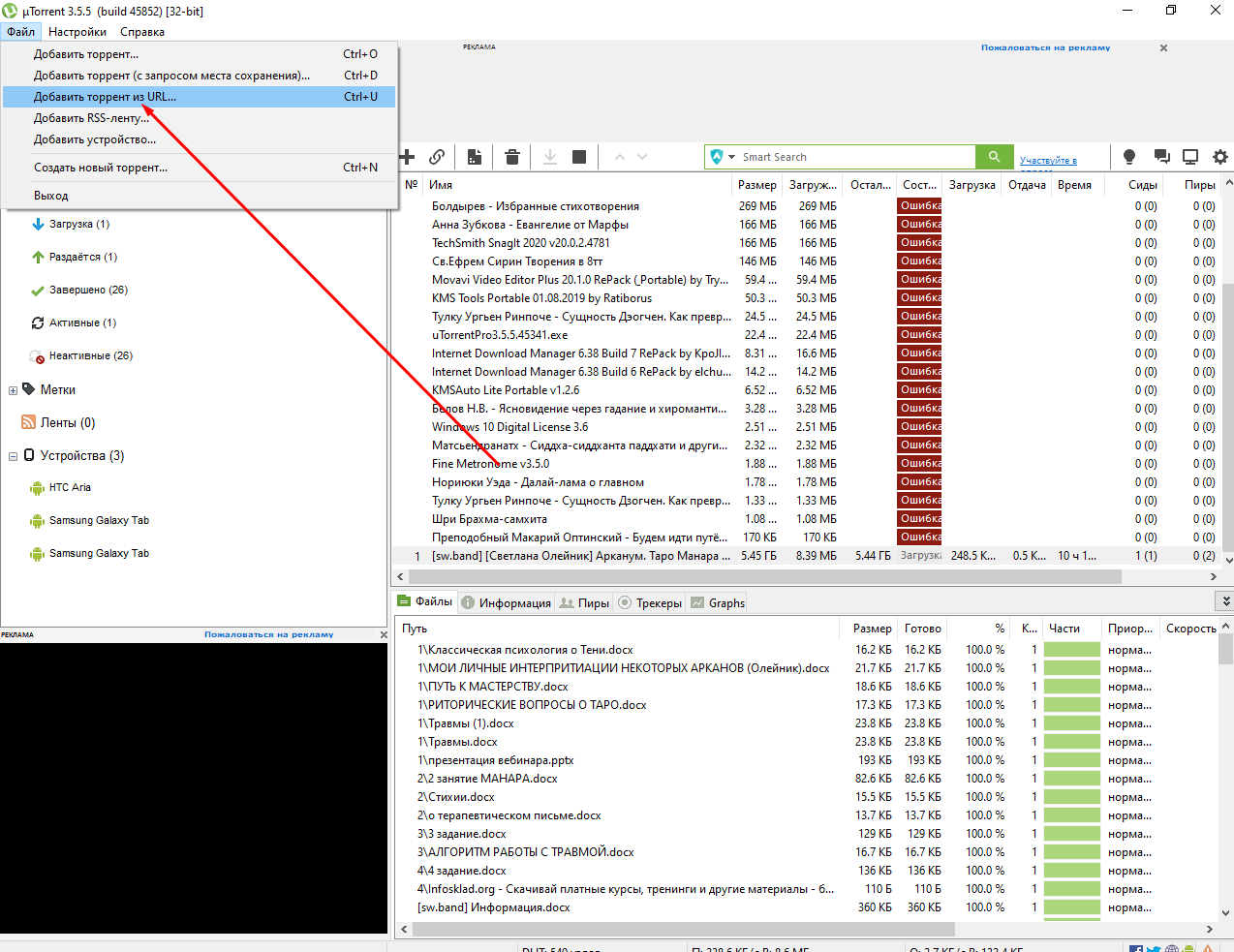Click the Remove Torrent trash icon
The image size is (1234, 952).
(x=512, y=157)
